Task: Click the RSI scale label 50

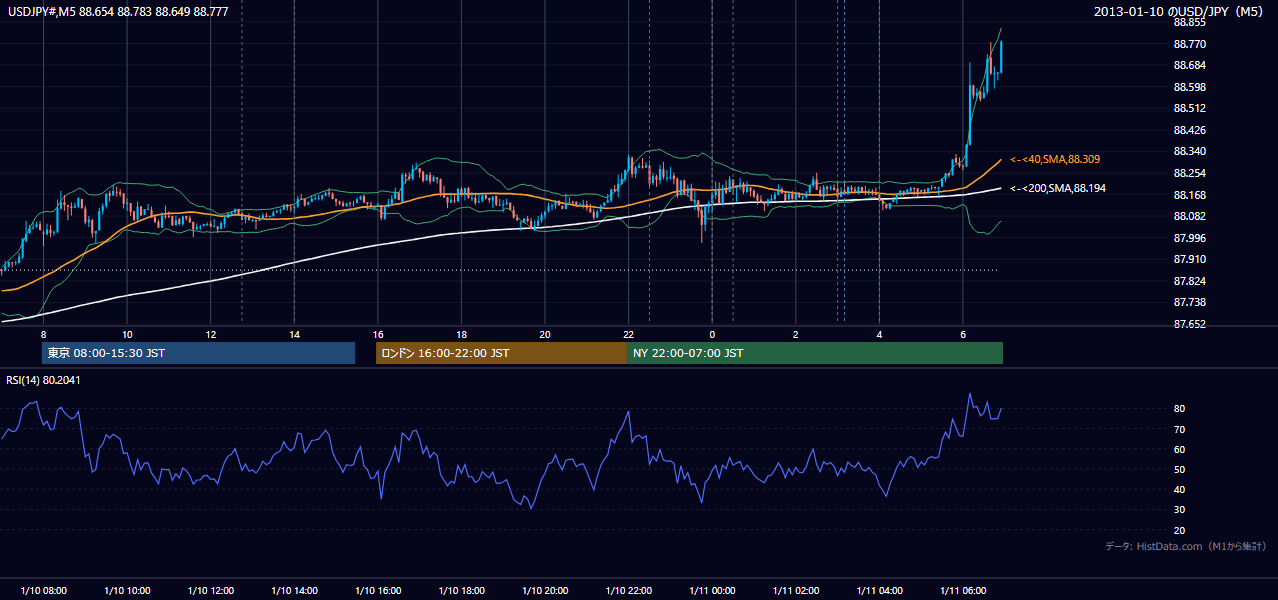Action: pos(1180,469)
